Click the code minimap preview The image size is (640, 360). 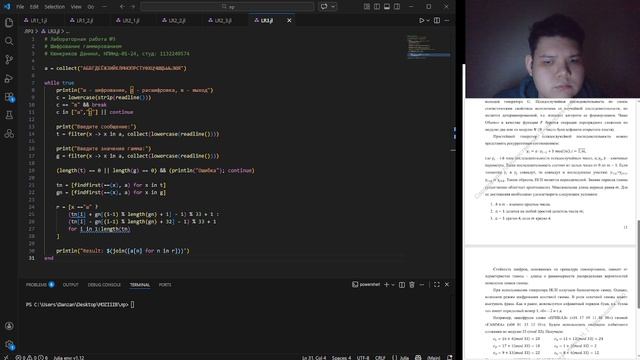429,46
